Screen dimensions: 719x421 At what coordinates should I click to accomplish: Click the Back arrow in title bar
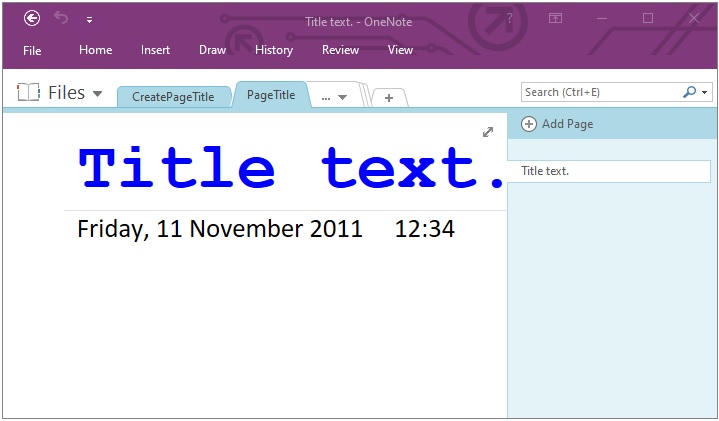point(32,18)
